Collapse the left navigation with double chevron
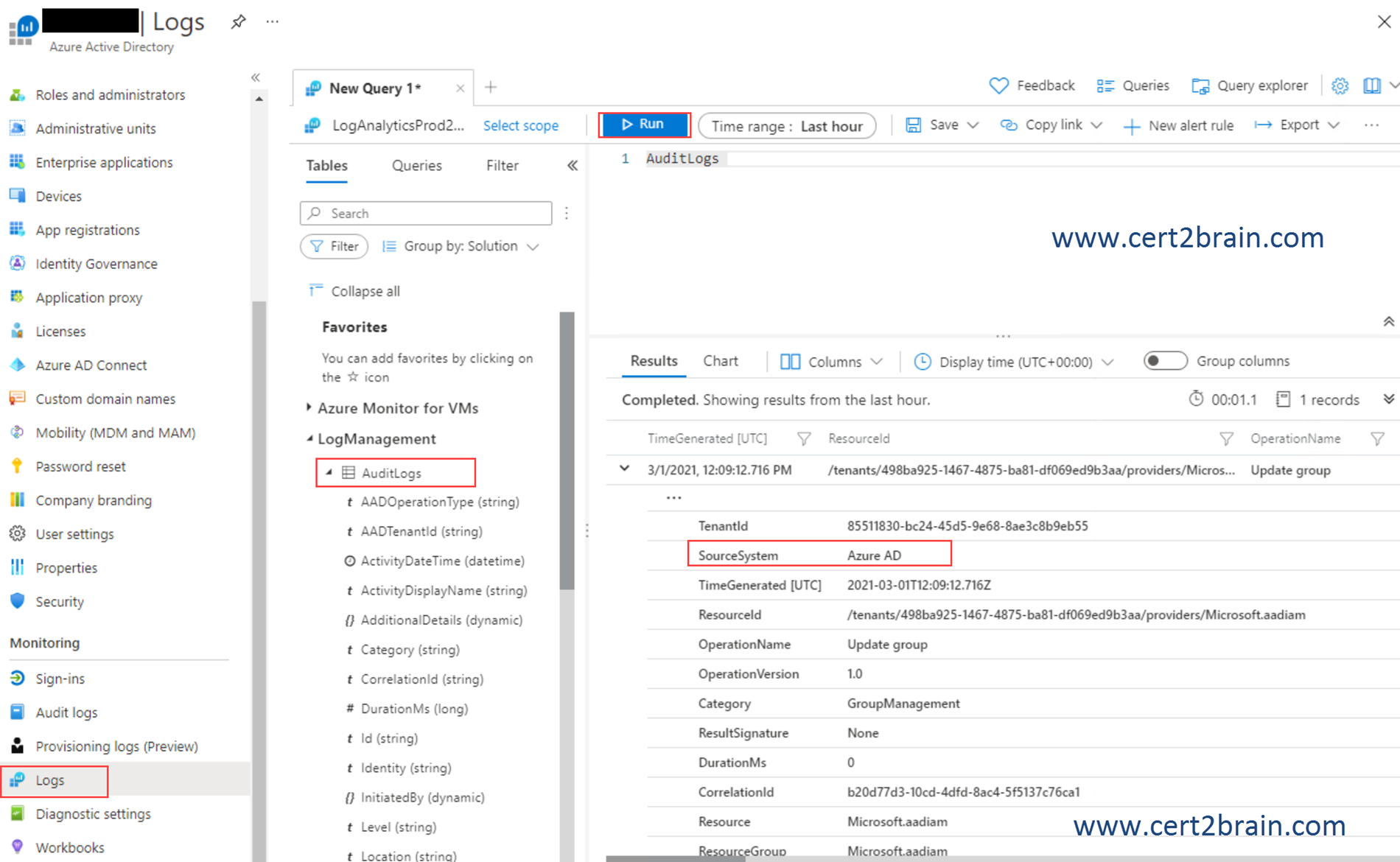The height and width of the screenshot is (862, 1400). (256, 77)
